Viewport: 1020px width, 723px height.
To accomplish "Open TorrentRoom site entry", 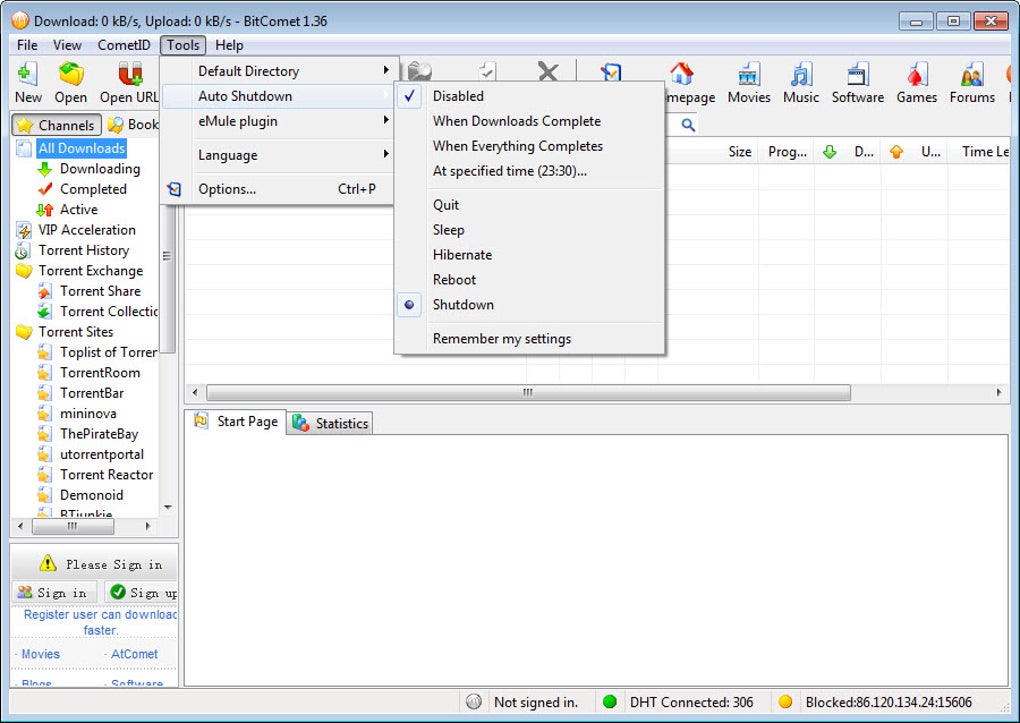I will 100,372.
